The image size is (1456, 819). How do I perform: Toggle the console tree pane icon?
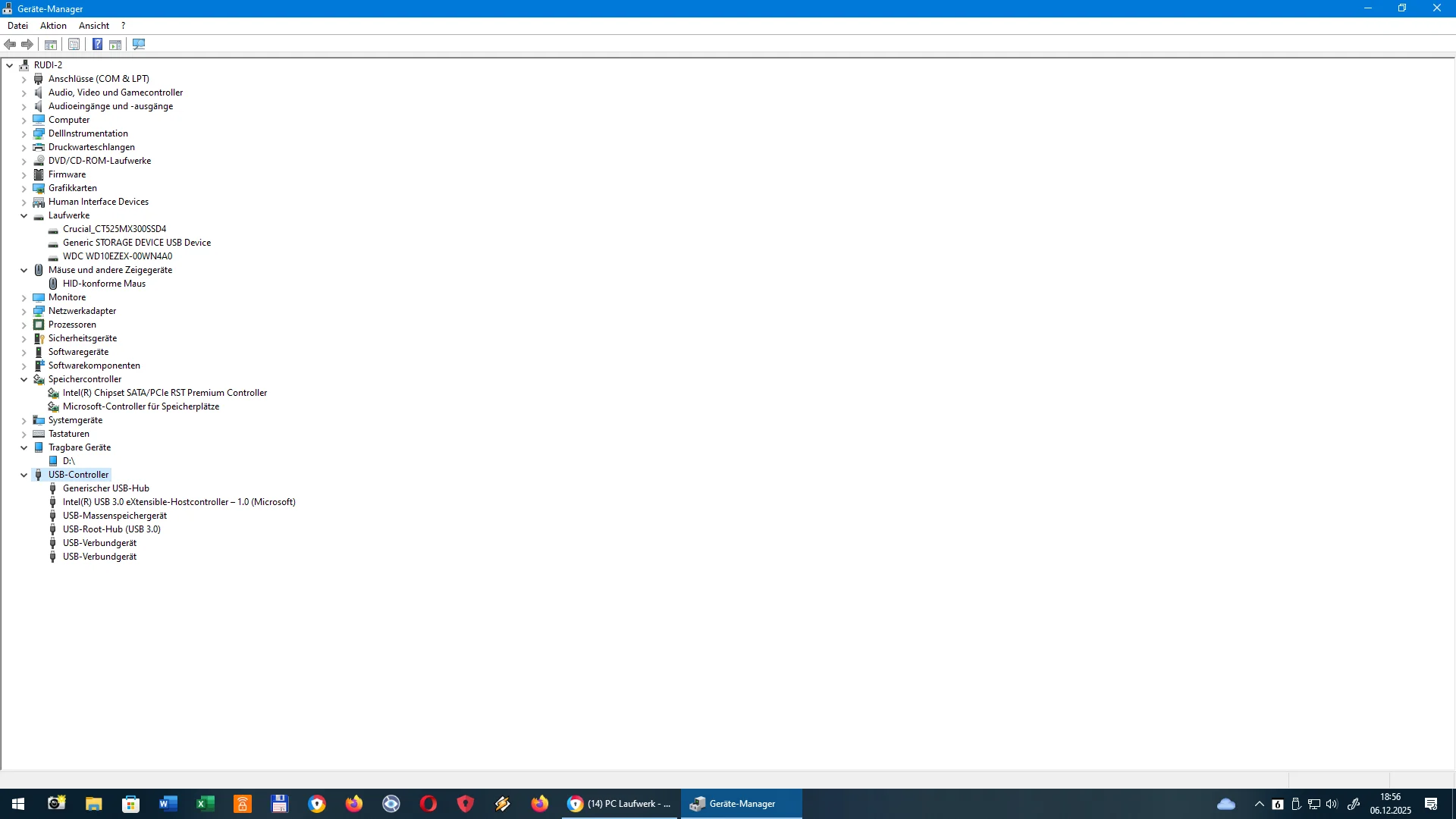click(x=51, y=45)
